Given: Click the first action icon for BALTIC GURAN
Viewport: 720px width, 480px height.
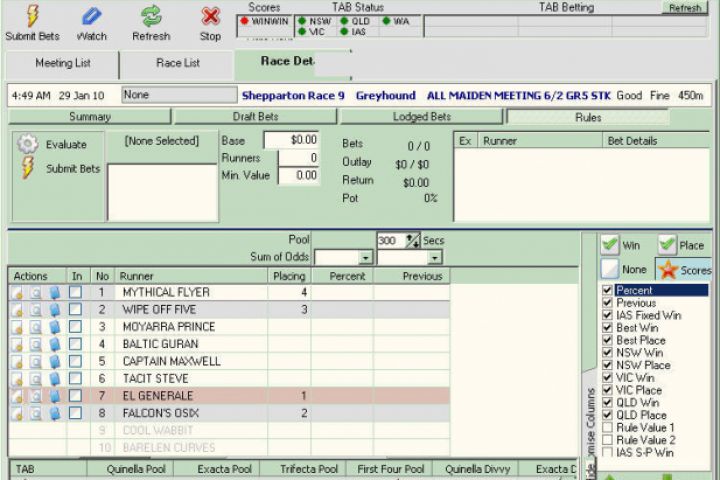Looking at the screenshot, I should (17, 344).
